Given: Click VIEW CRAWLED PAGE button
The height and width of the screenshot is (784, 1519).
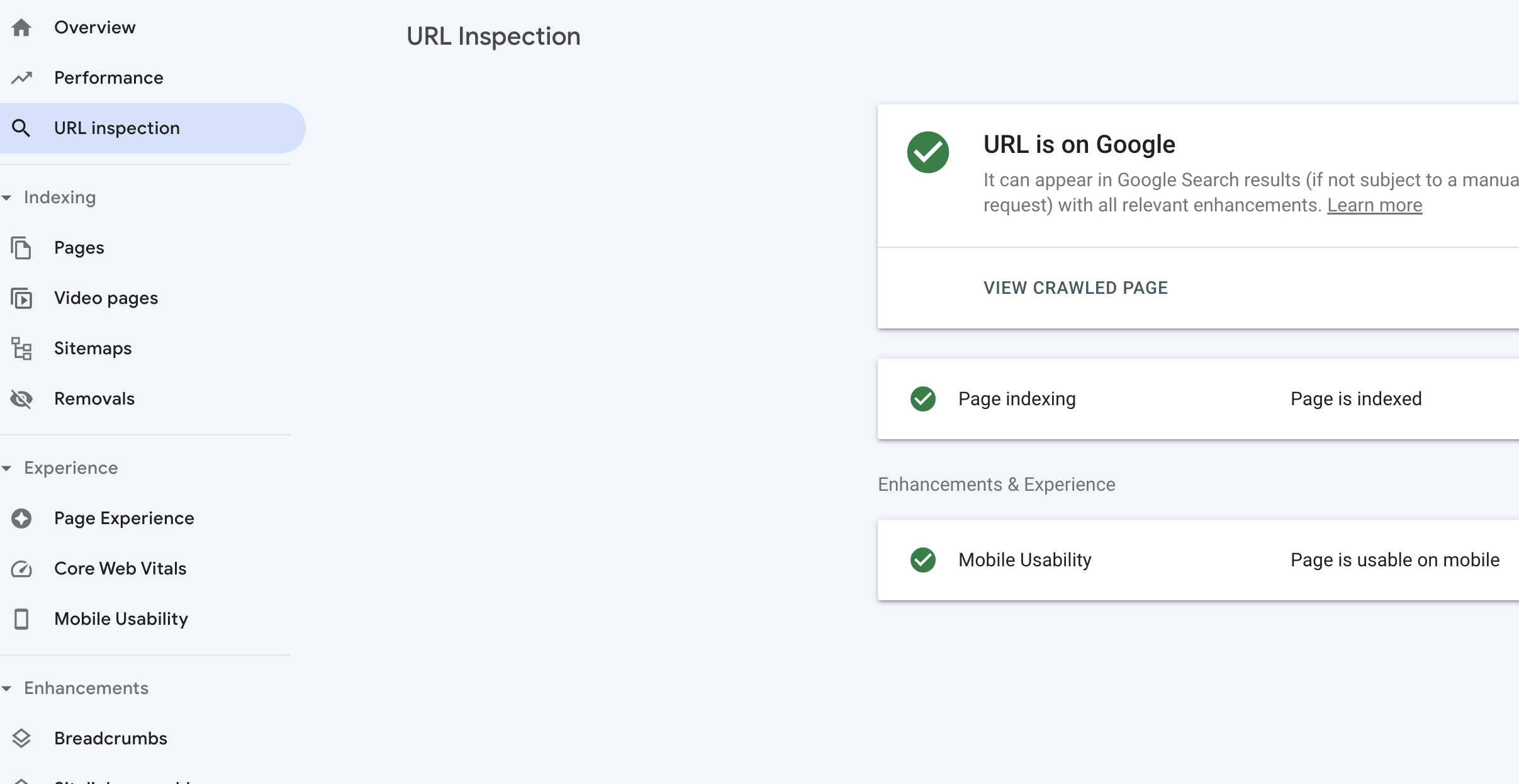Looking at the screenshot, I should click(1075, 288).
